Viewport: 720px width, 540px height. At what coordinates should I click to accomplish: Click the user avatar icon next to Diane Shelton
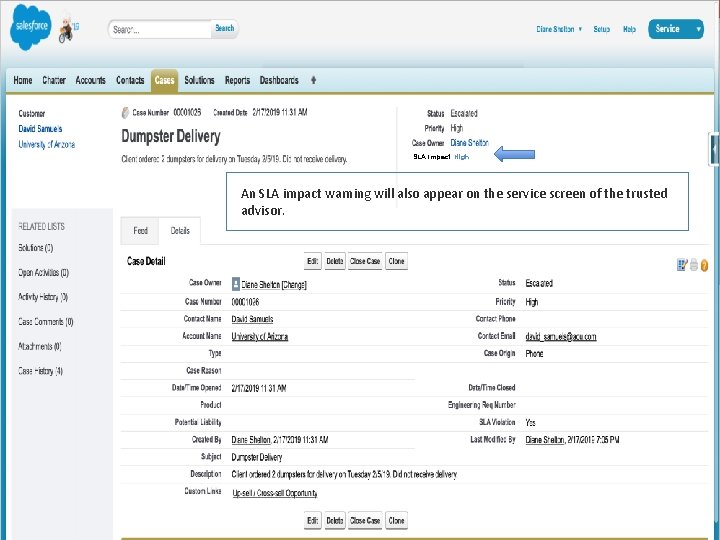pyautogui.click(x=236, y=284)
